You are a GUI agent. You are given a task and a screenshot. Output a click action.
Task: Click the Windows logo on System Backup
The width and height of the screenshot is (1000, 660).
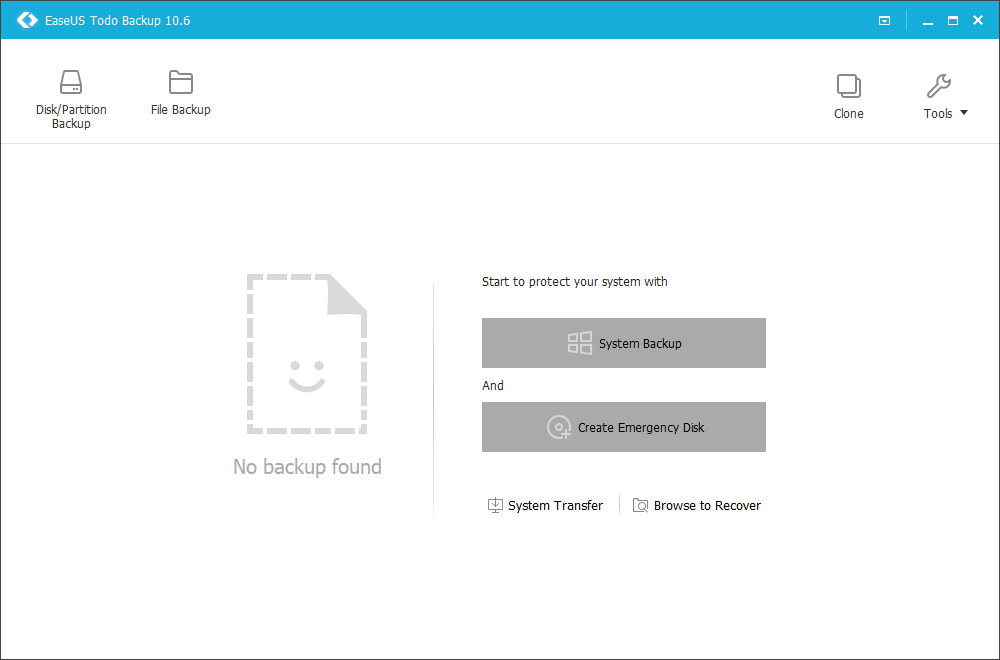[580, 343]
